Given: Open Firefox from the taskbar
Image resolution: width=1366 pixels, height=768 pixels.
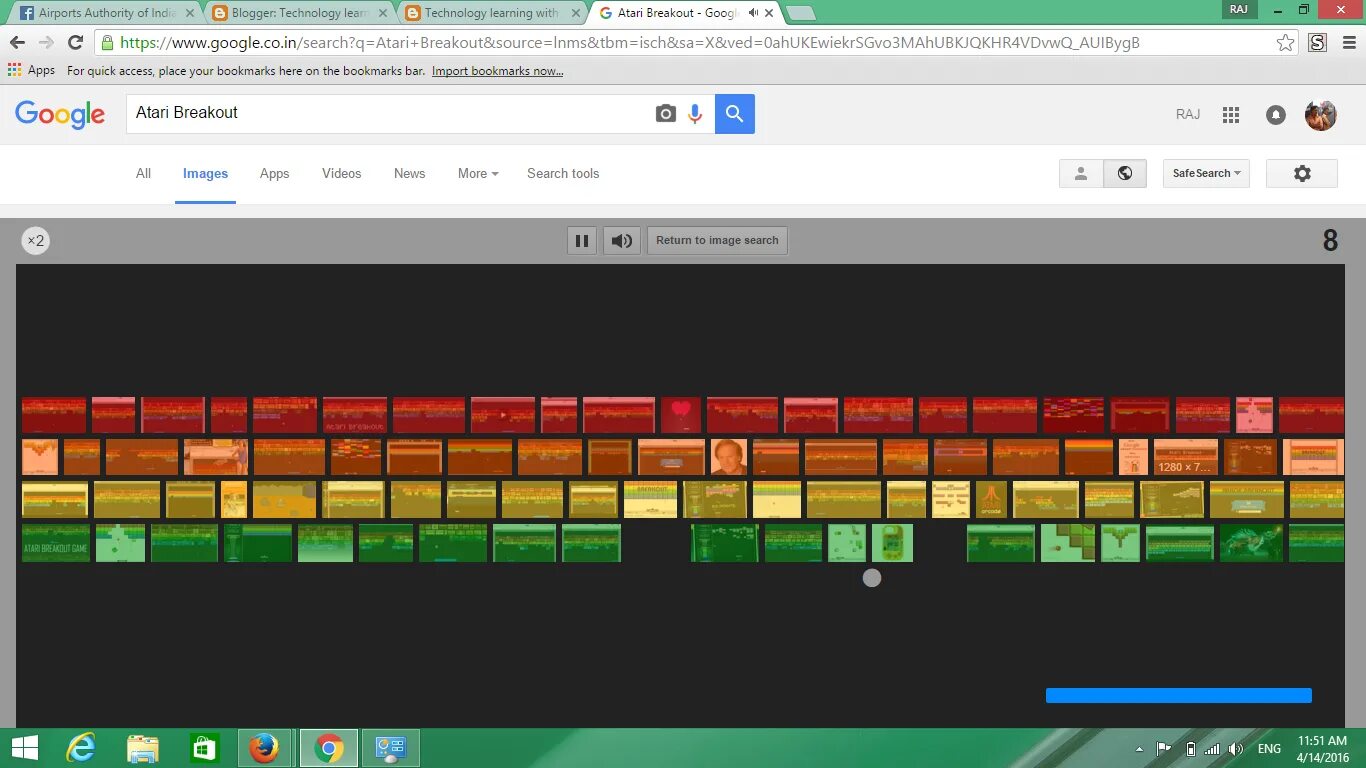Looking at the screenshot, I should pyautogui.click(x=265, y=748).
